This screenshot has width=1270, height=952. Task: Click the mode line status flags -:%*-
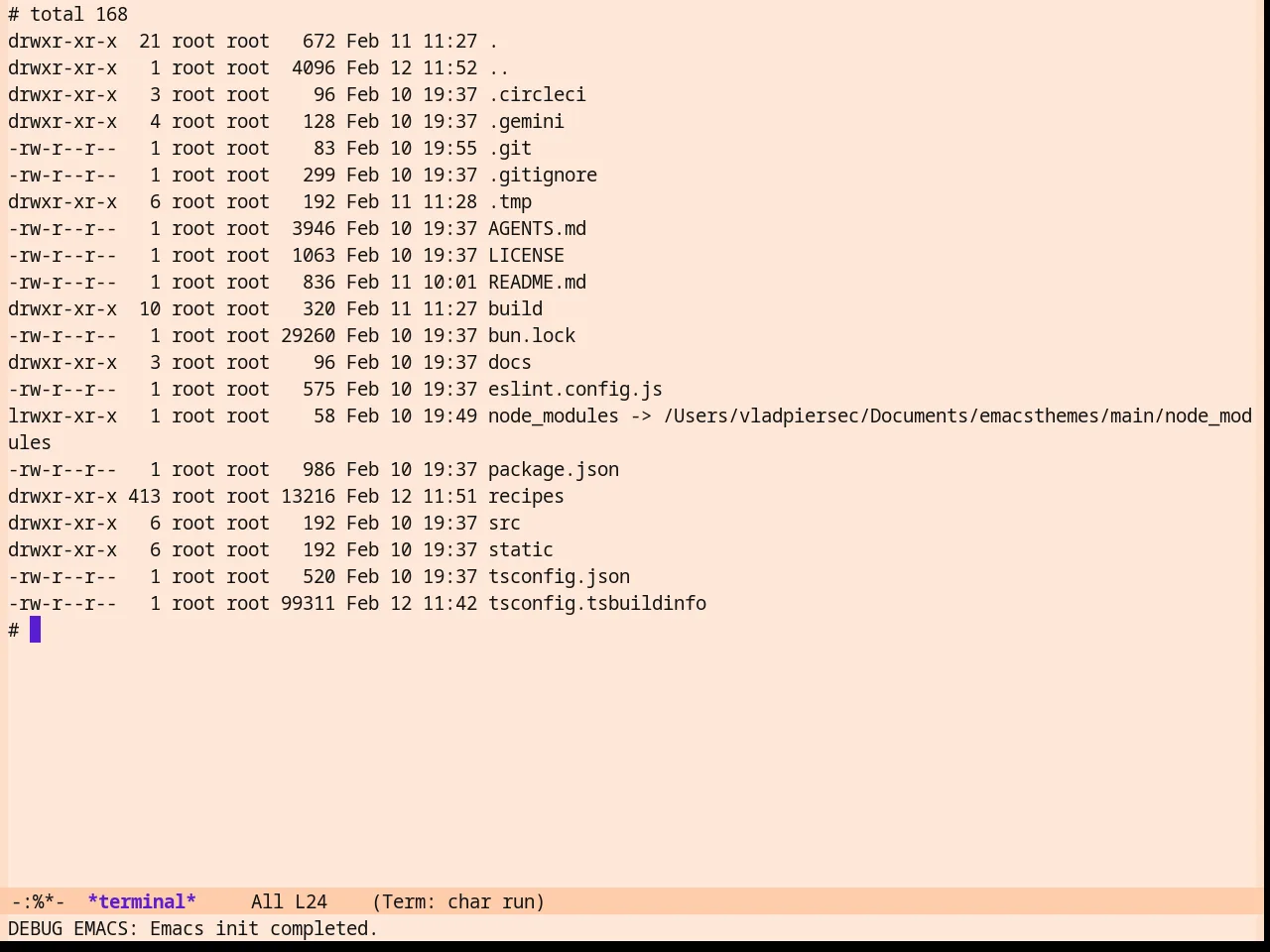pos(38,902)
